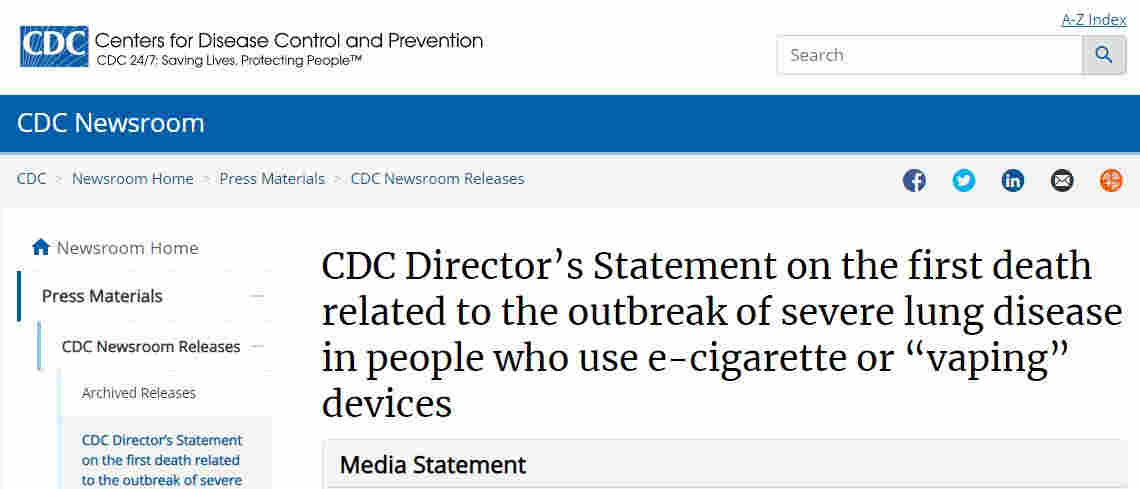
Task: Open CDC Newsroom Releases breadcrumb link
Action: [437, 179]
